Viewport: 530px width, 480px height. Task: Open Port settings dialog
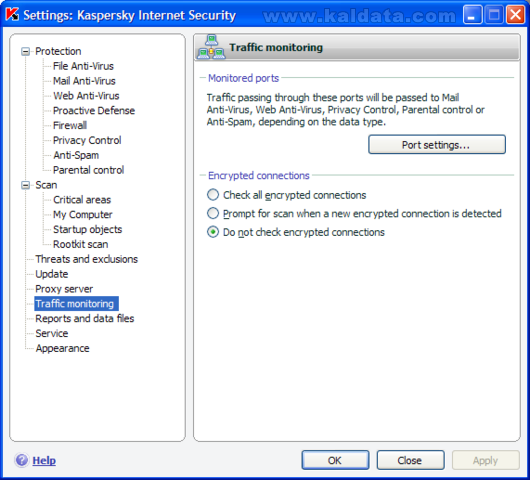(x=437, y=145)
